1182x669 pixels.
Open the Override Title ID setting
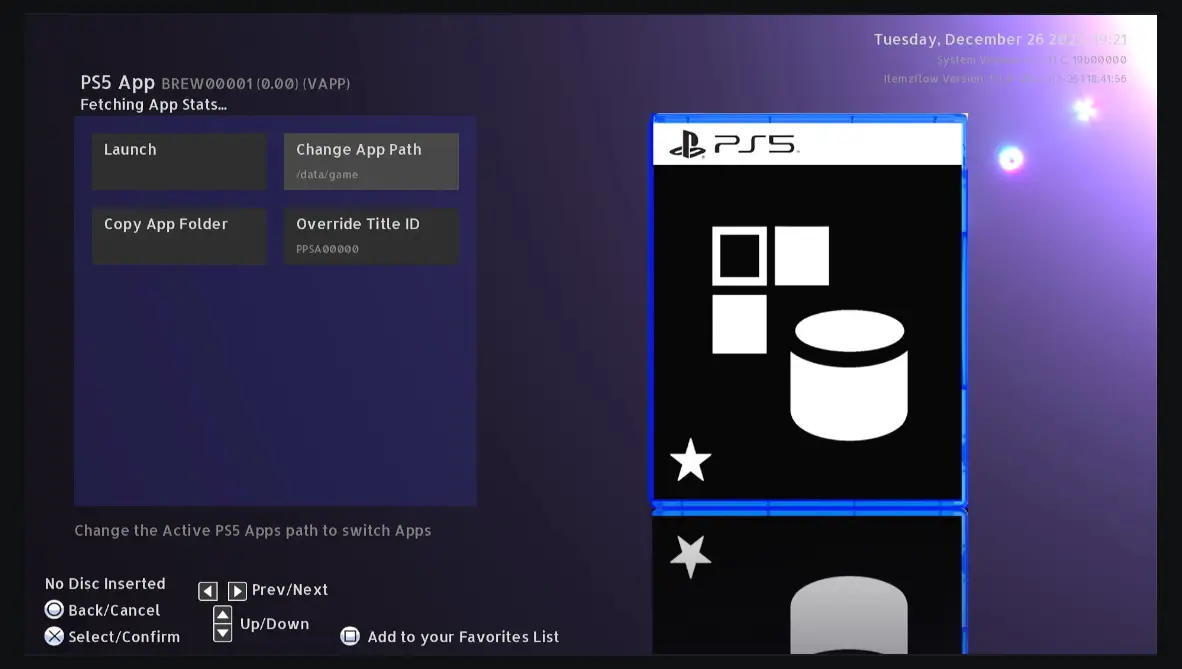coord(371,236)
